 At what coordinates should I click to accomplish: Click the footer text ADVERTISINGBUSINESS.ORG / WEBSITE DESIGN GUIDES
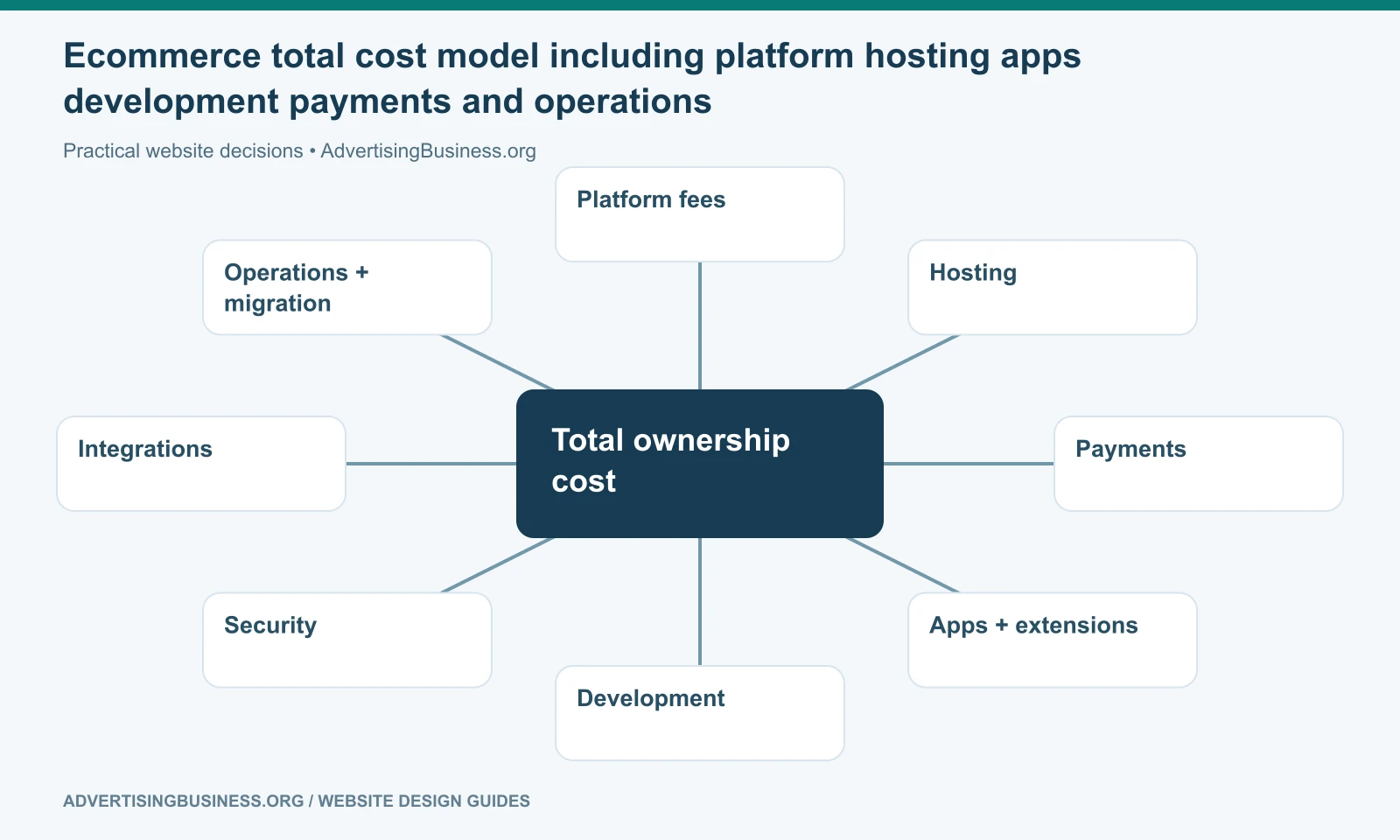(x=297, y=801)
